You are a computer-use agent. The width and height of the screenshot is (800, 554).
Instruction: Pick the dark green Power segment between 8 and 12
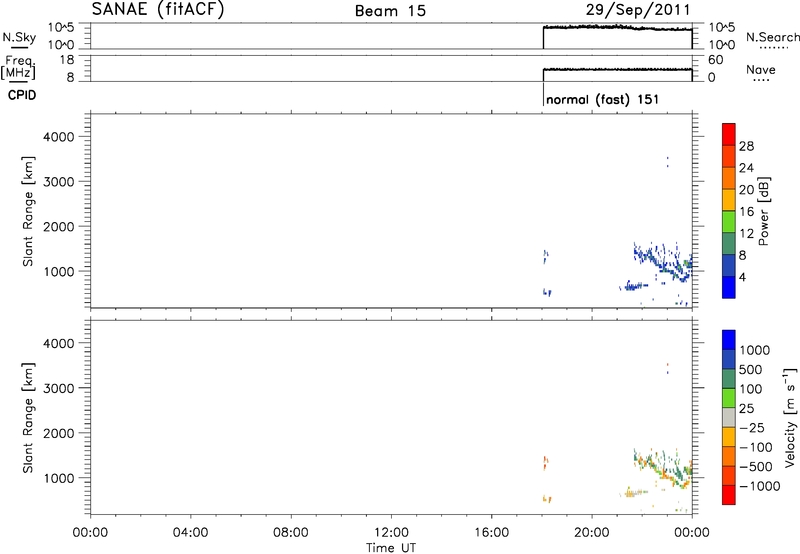tap(729, 243)
